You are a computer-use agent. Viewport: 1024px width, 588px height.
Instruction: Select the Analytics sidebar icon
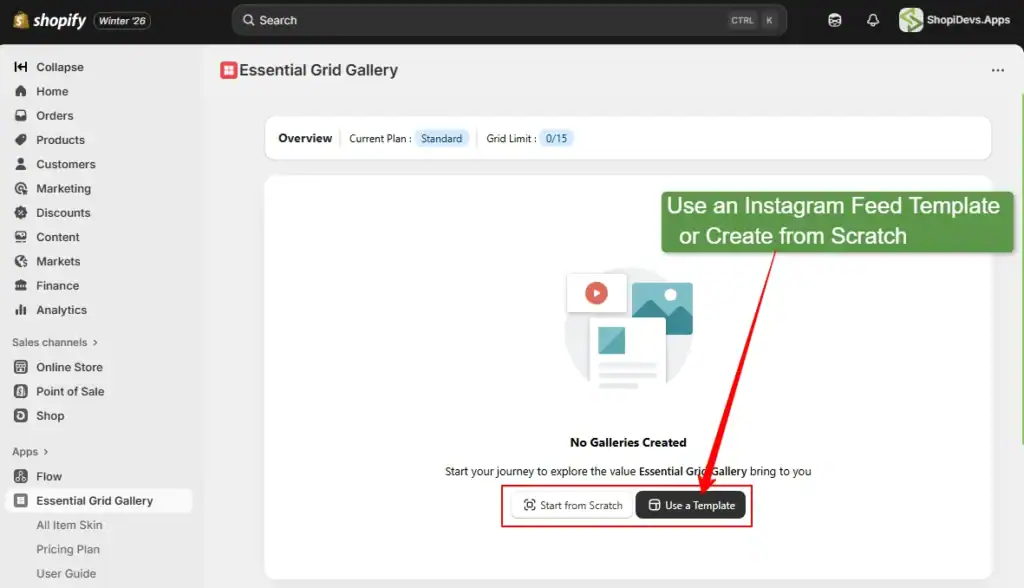(x=22, y=310)
